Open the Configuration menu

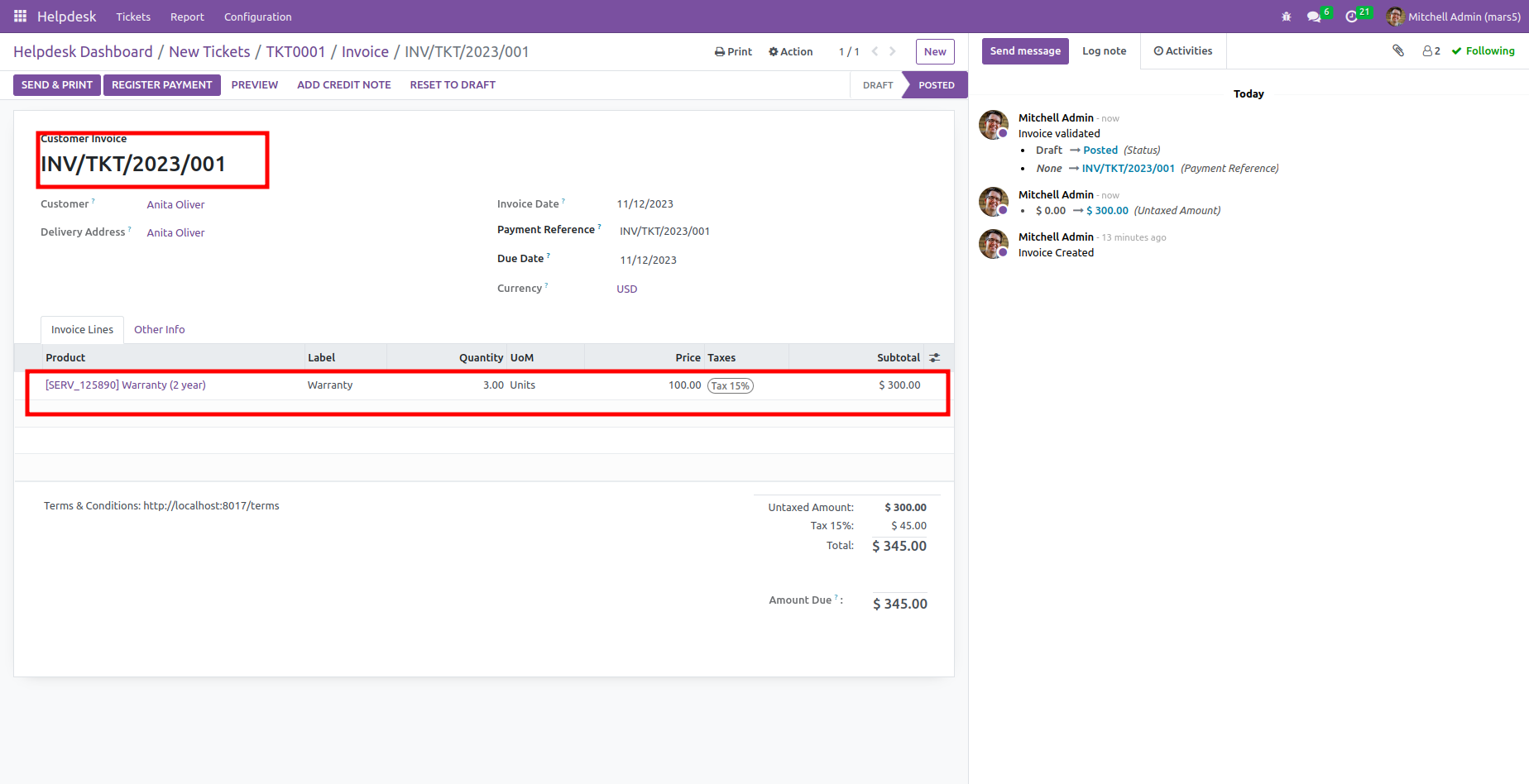pos(257,17)
